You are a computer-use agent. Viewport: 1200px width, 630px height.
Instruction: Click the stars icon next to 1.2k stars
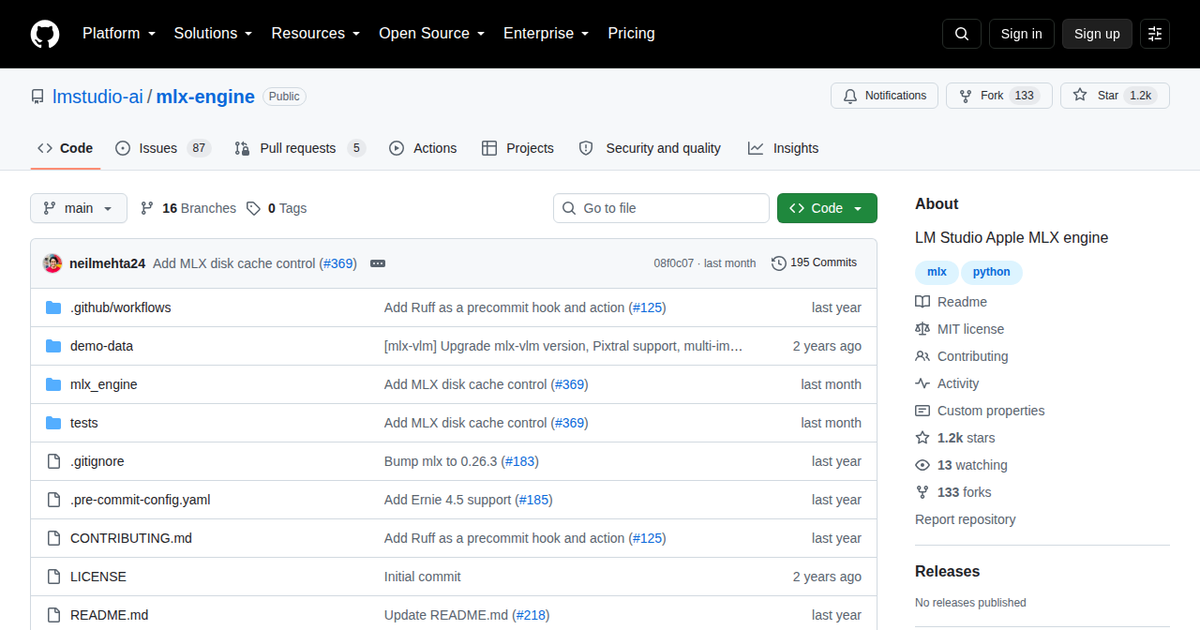click(922, 438)
